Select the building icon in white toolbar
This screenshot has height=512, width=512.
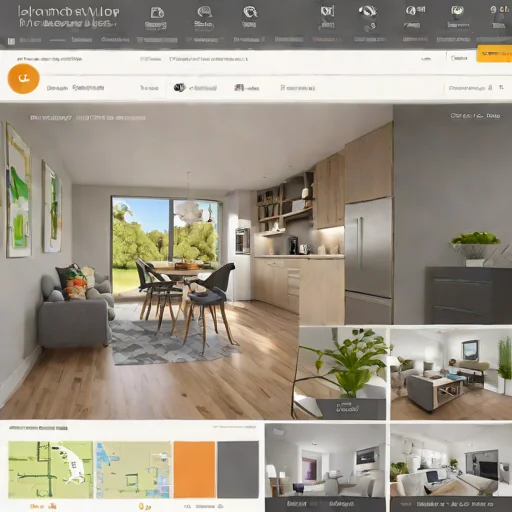coord(239,88)
